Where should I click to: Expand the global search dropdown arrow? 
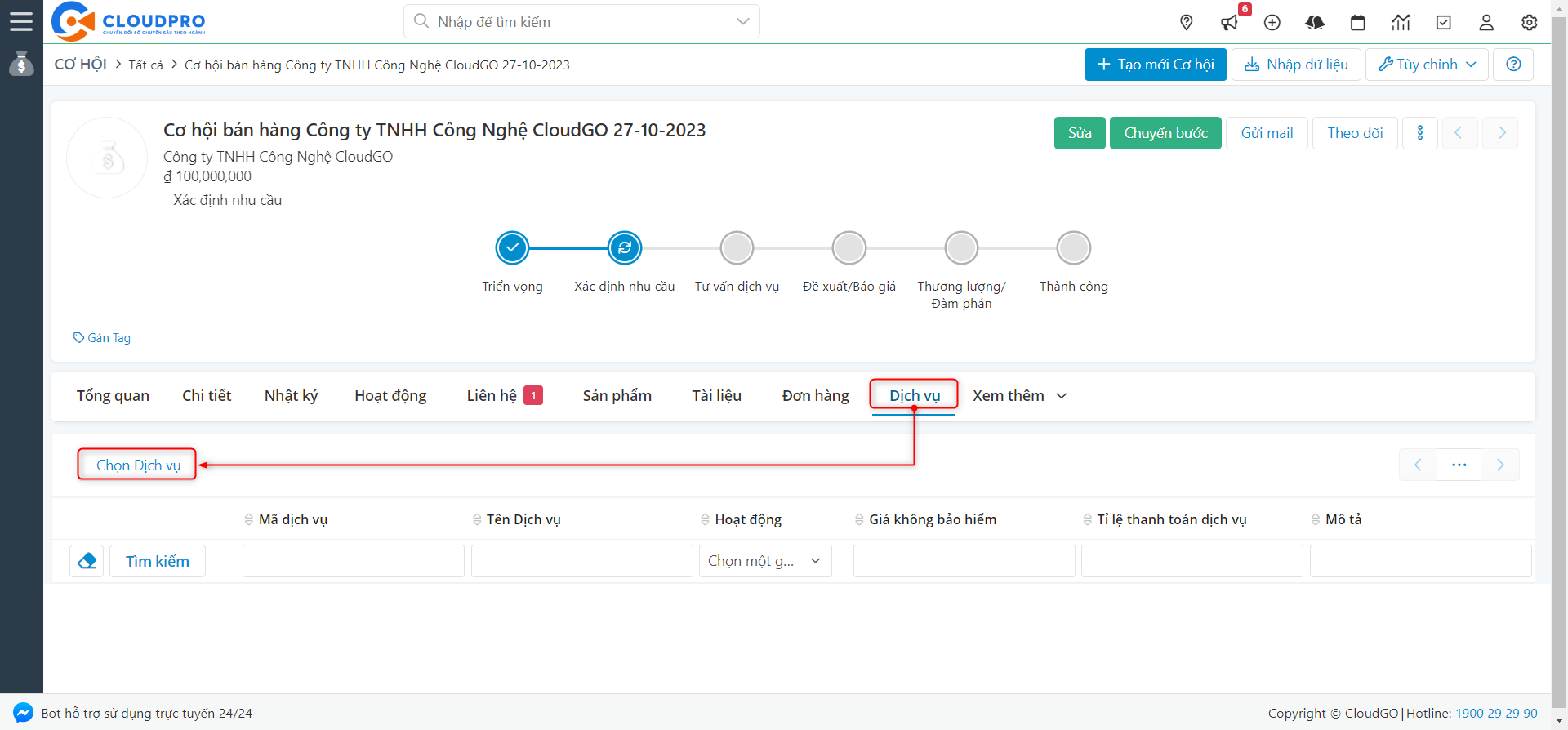tap(742, 21)
